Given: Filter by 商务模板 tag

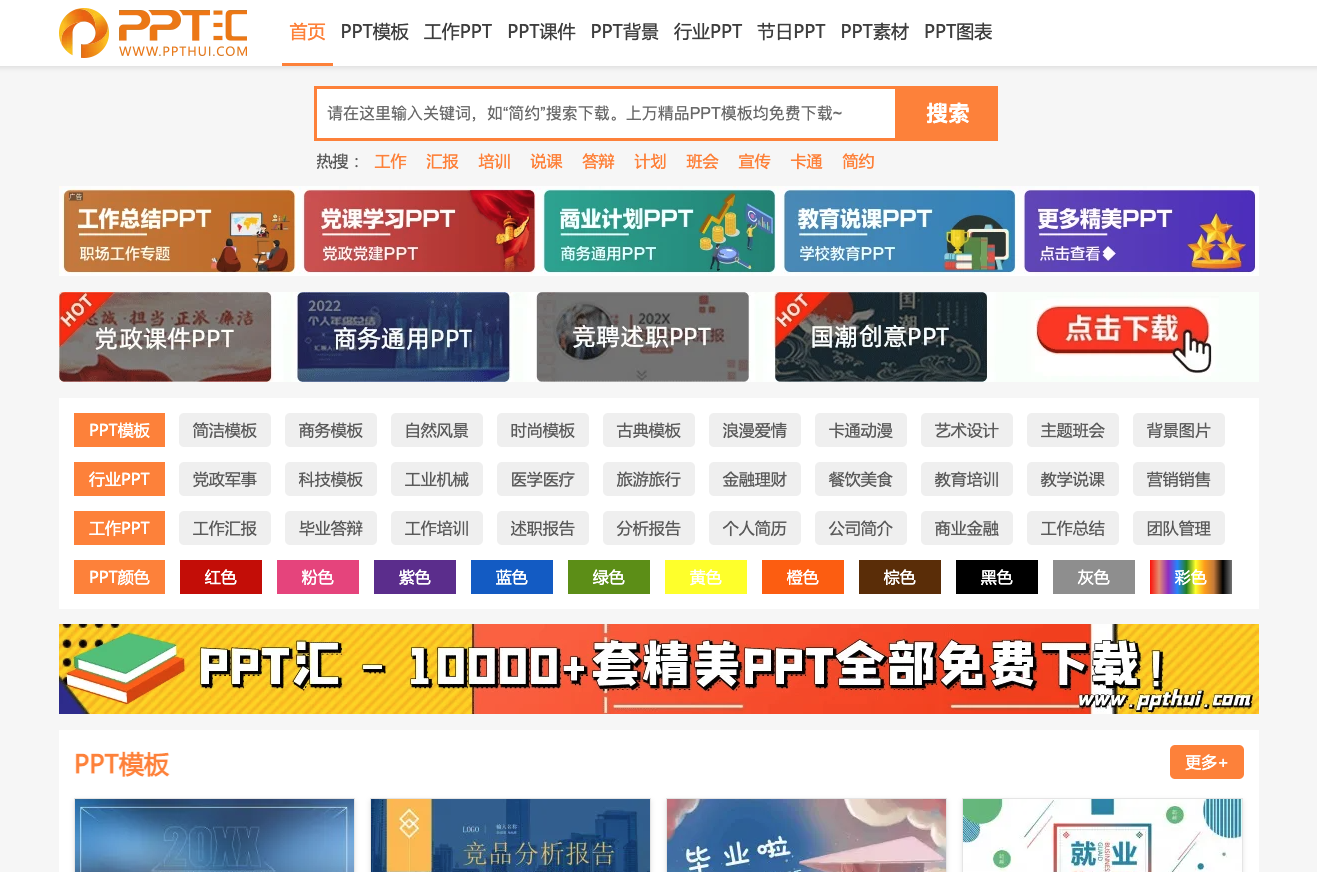Looking at the screenshot, I should (331, 430).
